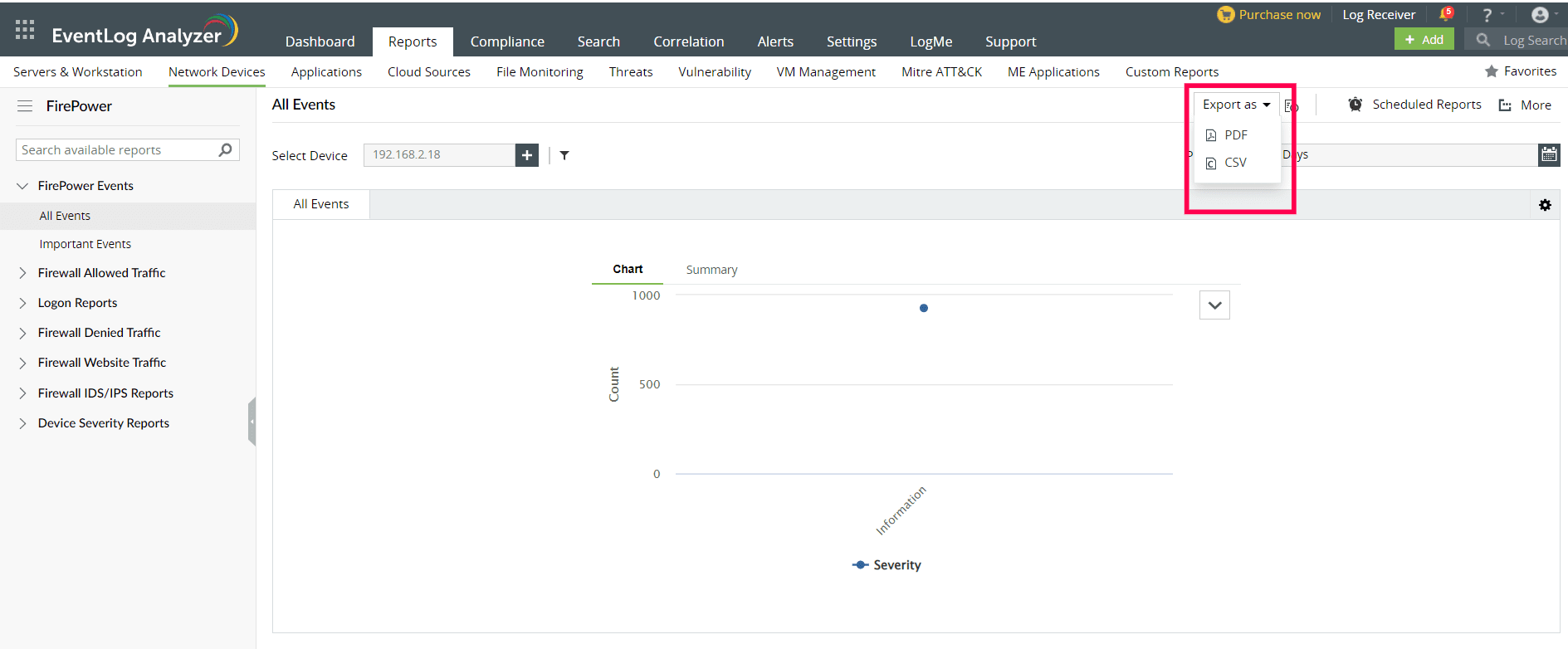Viewport: 1568px width, 649px height.
Task: Click the Purchase now cart icon
Action: 1225,15
